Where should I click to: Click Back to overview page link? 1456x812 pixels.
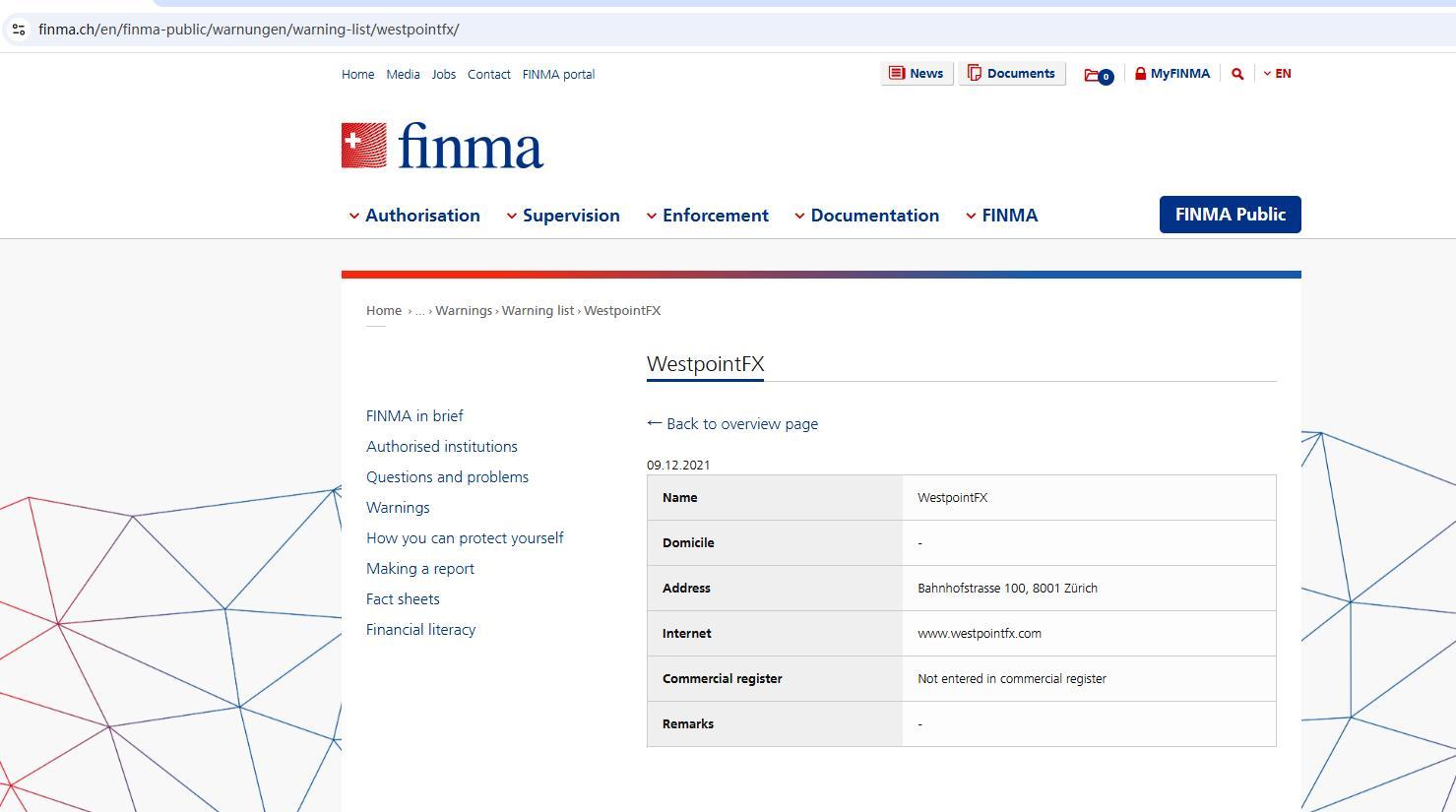(732, 424)
